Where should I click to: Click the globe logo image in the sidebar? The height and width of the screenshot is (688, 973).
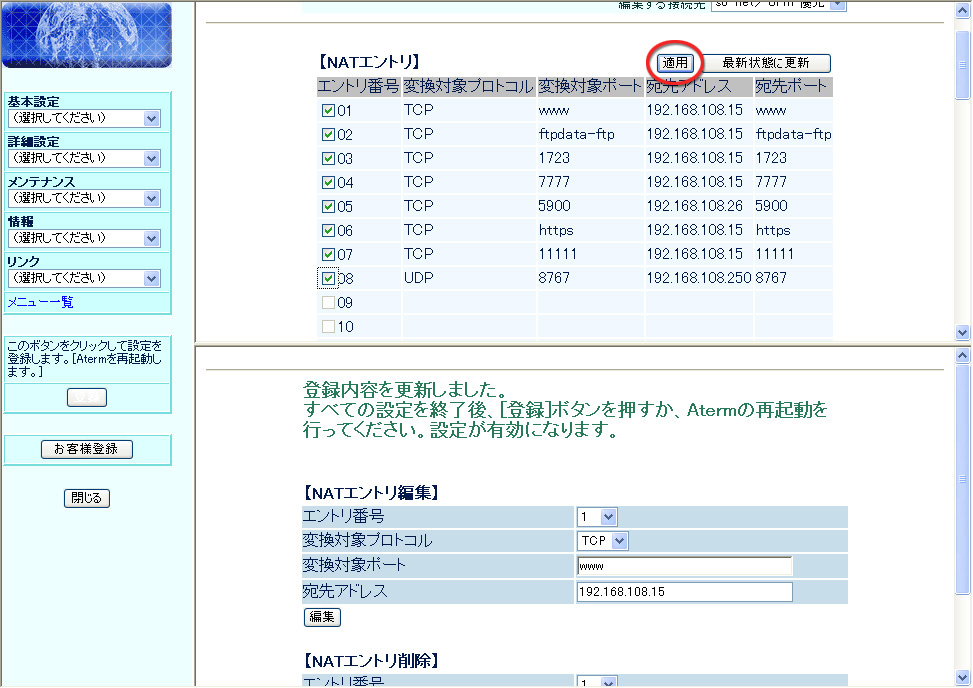[x=87, y=35]
